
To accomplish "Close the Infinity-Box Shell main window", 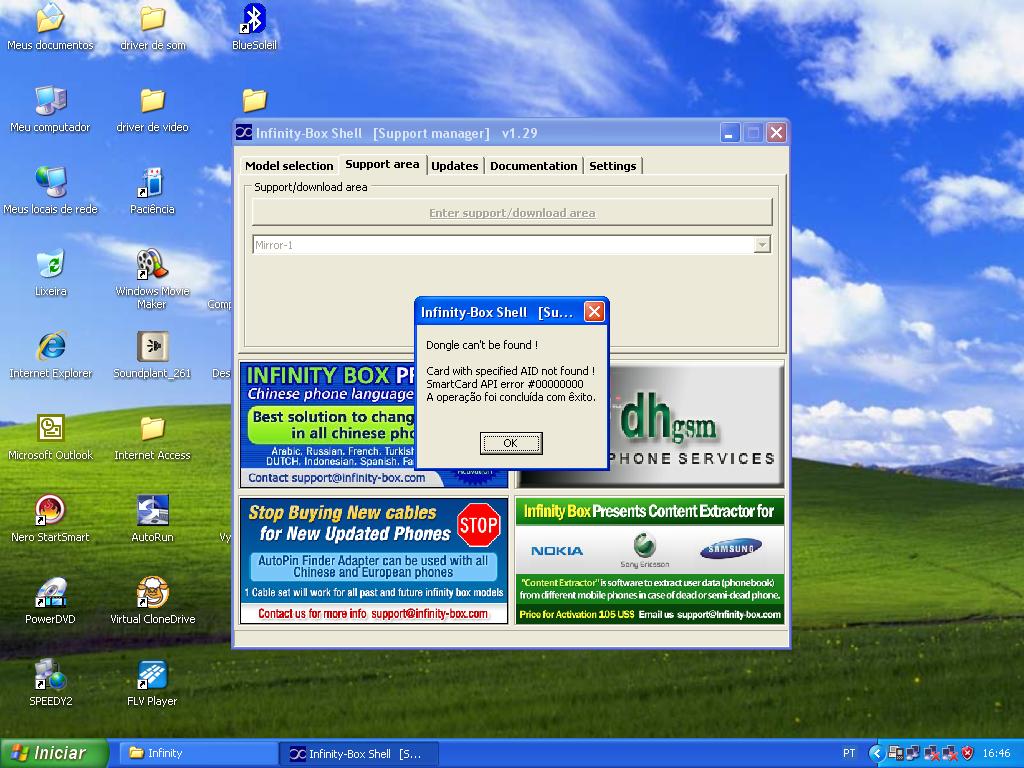I will (776, 133).
